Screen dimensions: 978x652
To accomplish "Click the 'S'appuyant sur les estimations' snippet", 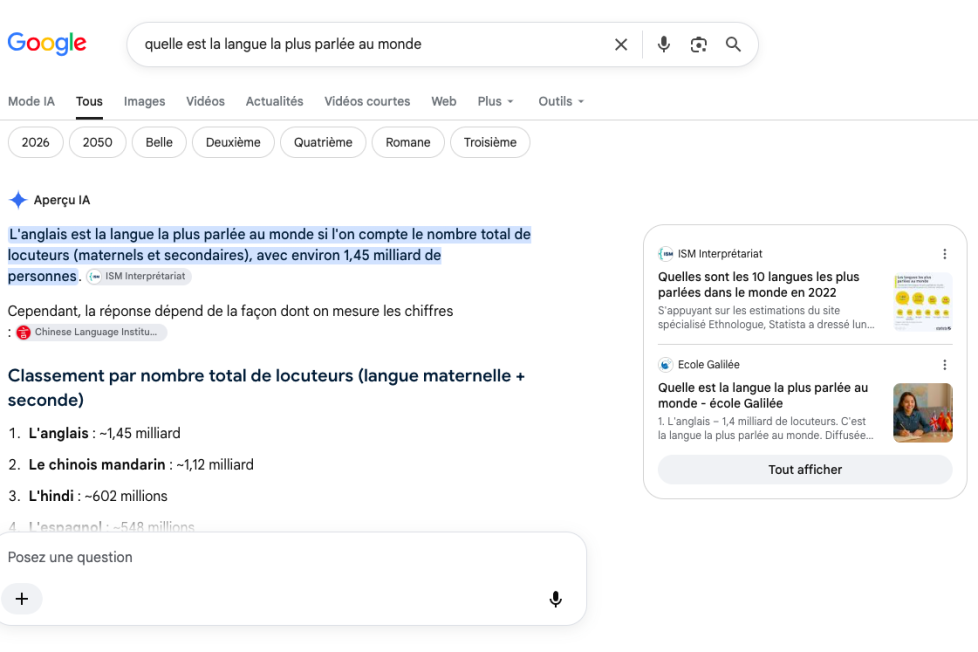I will [x=766, y=318].
